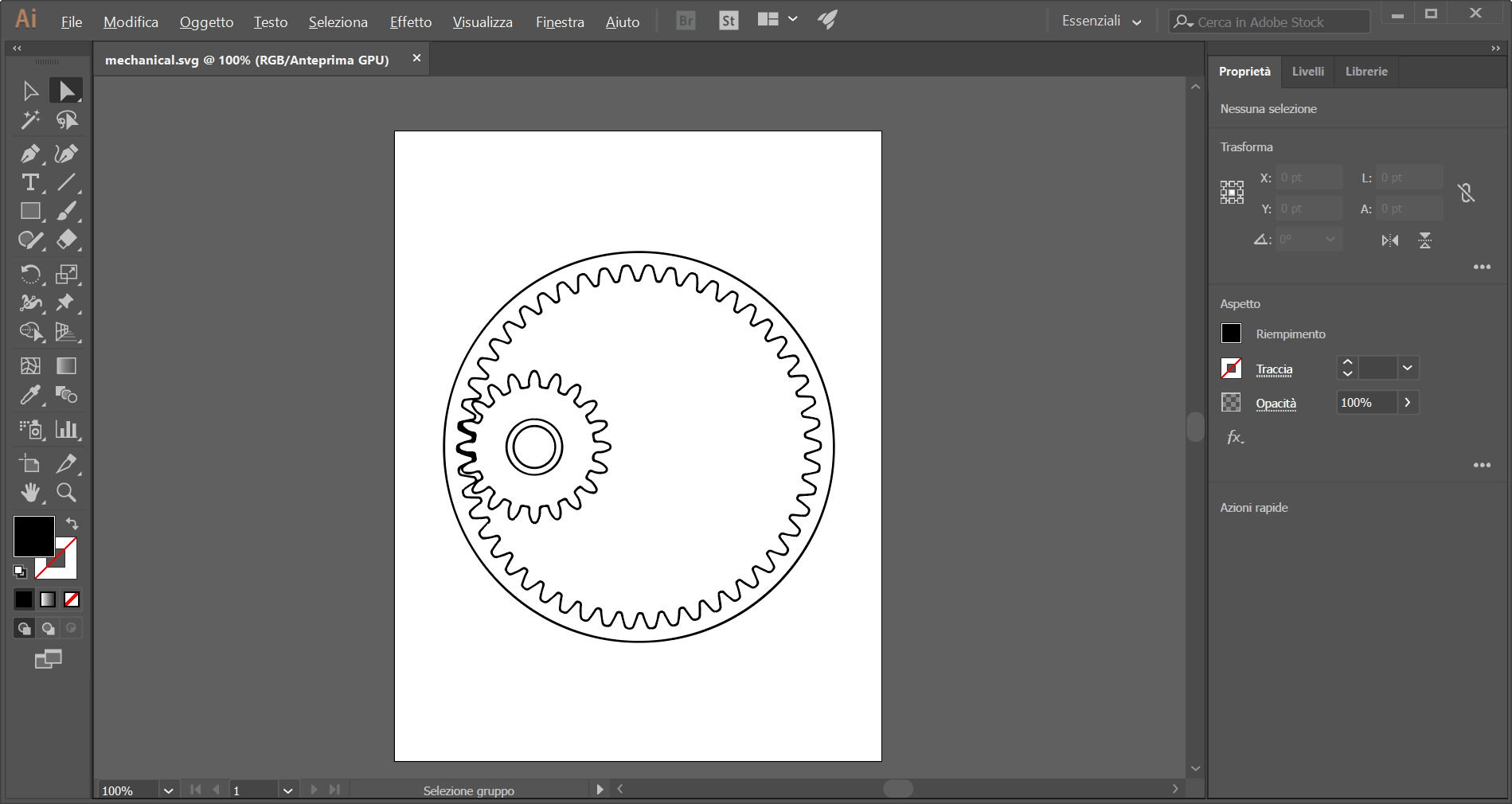Set paint mode to Gradient
This screenshot has height=804, width=1512.
48,599
